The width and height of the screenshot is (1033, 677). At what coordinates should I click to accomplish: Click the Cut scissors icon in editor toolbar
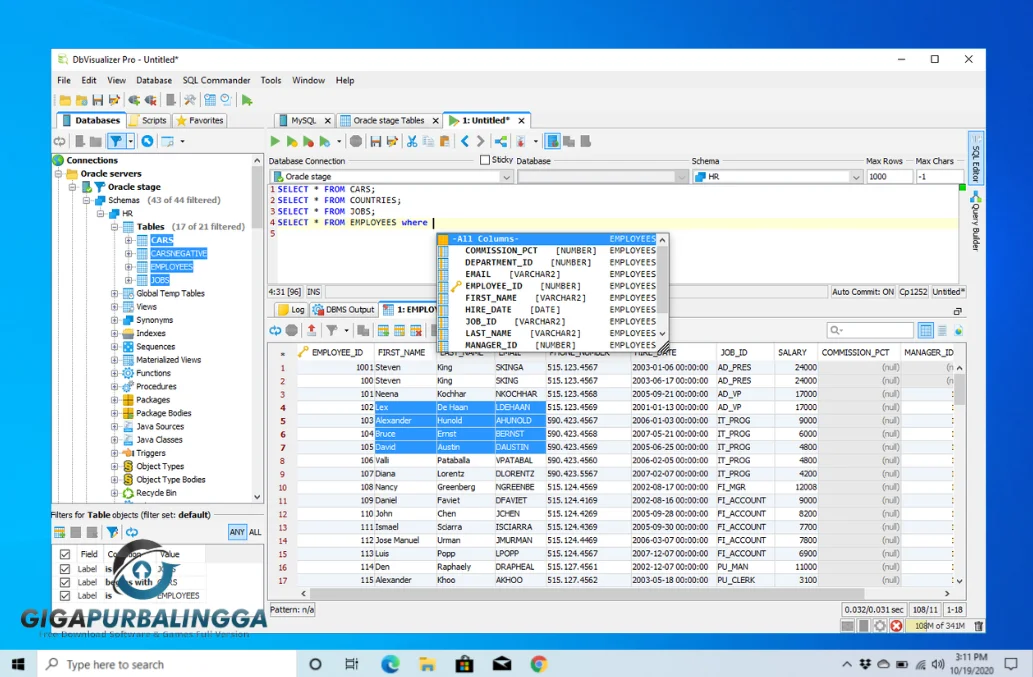click(x=412, y=141)
